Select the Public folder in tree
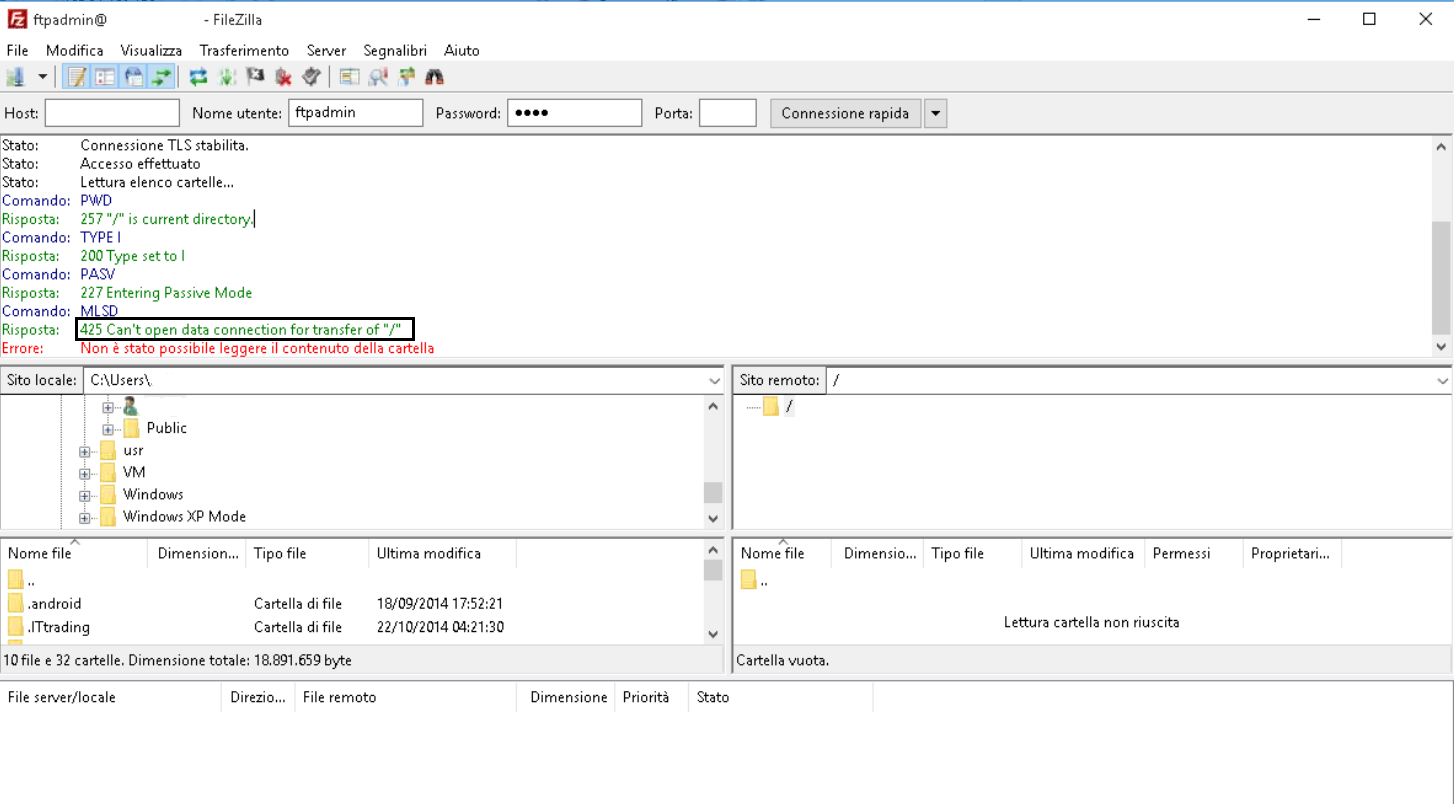Viewport: 1454px width, 804px height. [166, 428]
